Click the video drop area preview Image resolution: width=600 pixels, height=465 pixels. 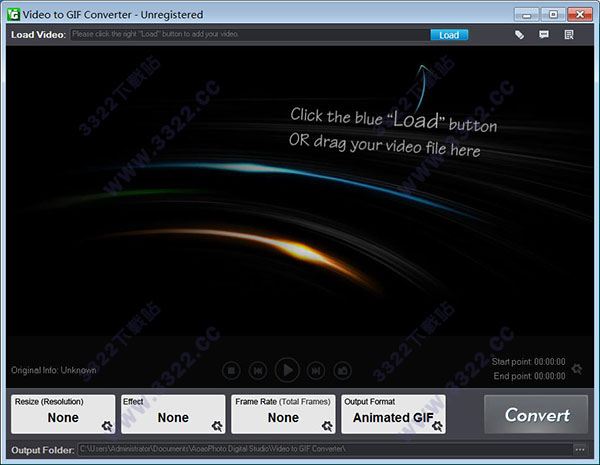click(x=300, y=191)
